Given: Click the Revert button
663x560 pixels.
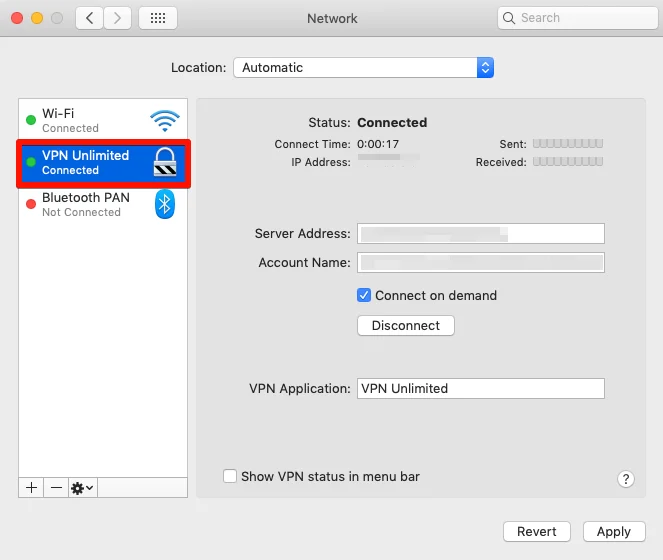Looking at the screenshot, I should pos(537,531).
